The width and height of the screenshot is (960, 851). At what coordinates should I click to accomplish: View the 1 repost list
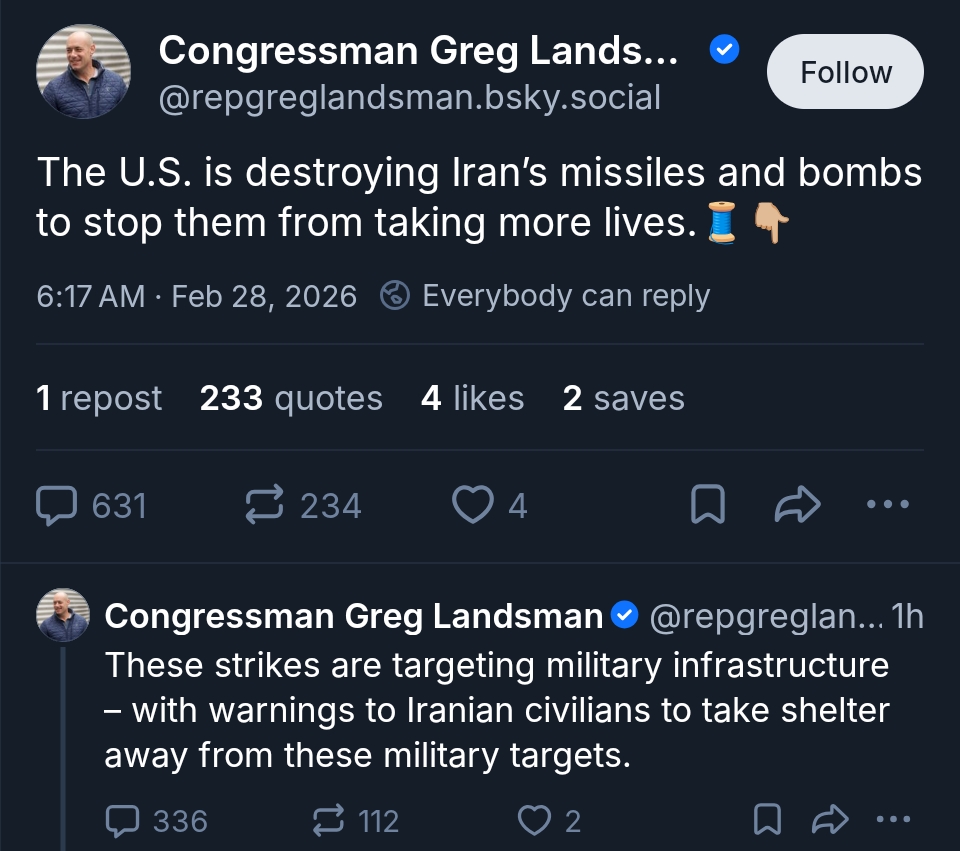click(x=99, y=398)
